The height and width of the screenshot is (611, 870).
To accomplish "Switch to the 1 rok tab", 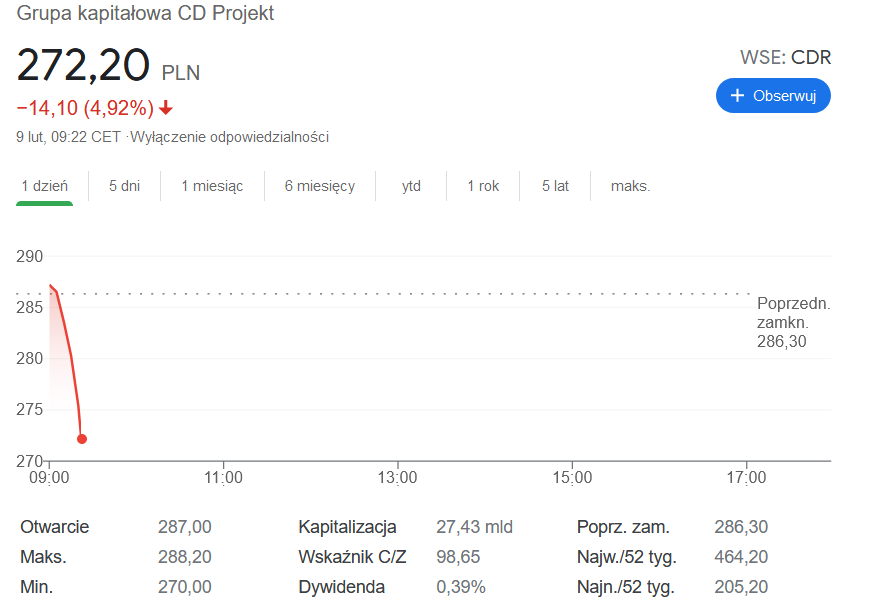I will tap(483, 186).
